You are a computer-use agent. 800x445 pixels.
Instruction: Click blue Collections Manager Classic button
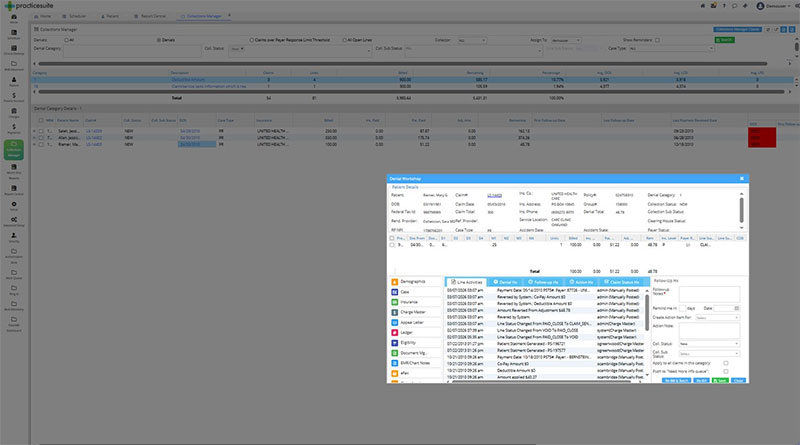click(738, 30)
